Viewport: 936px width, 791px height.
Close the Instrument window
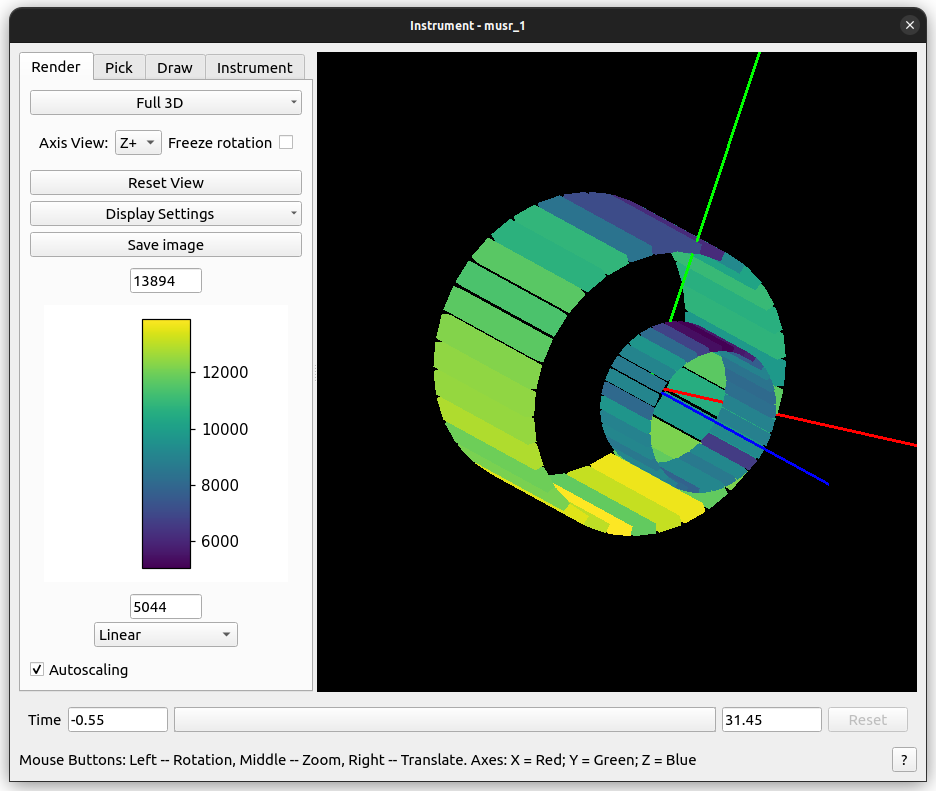coord(909,25)
